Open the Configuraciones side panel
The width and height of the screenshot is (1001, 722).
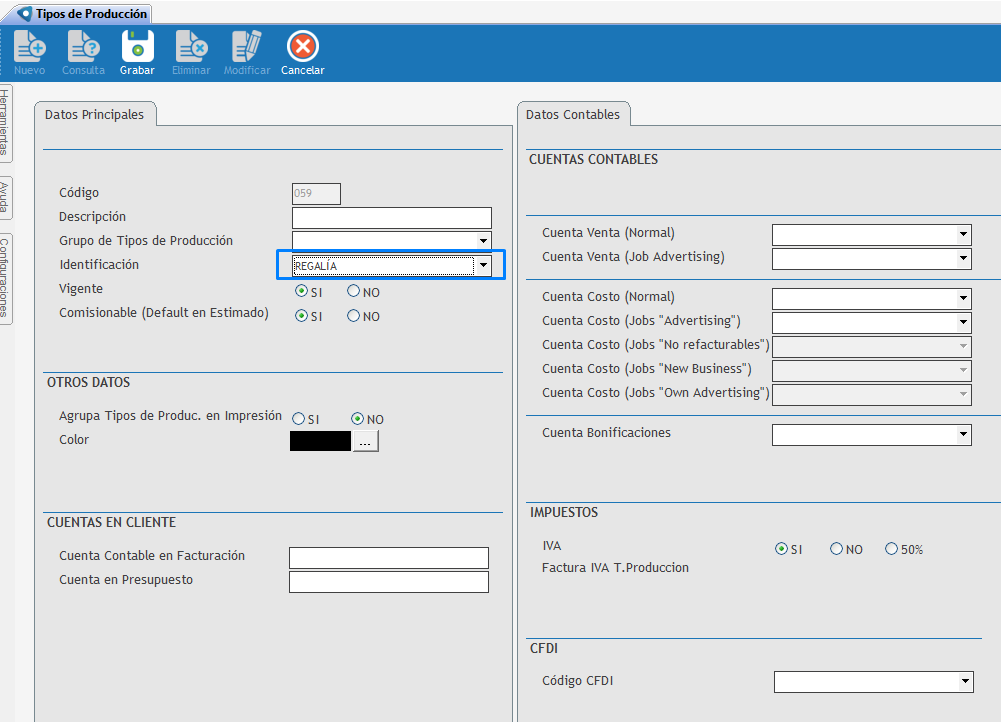6,277
